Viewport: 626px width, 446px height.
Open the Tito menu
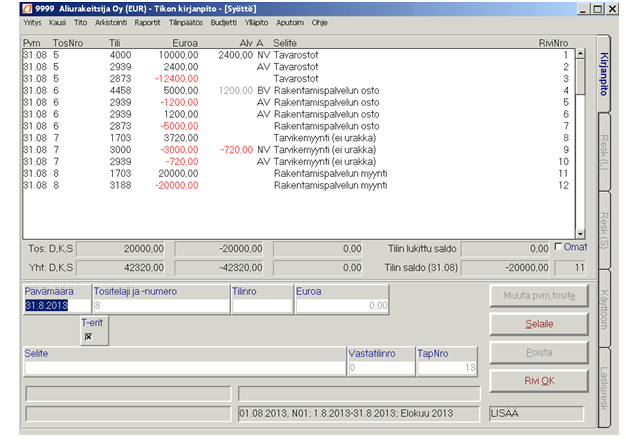(x=80, y=23)
